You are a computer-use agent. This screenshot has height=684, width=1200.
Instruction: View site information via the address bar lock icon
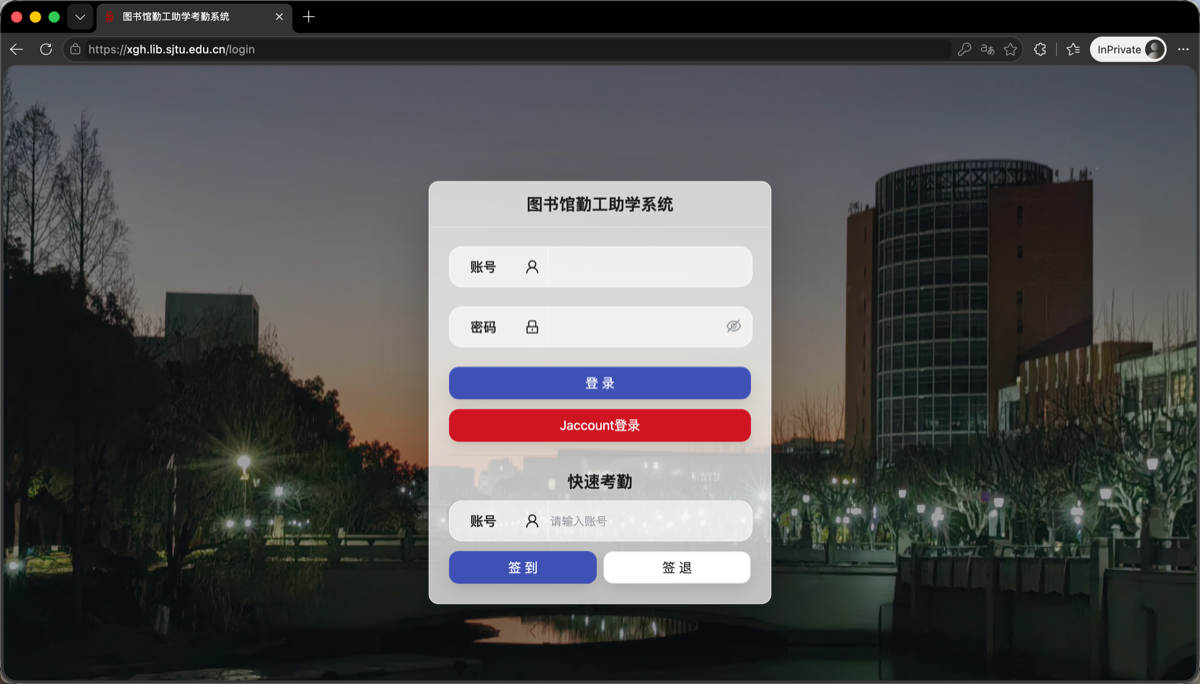[75, 49]
